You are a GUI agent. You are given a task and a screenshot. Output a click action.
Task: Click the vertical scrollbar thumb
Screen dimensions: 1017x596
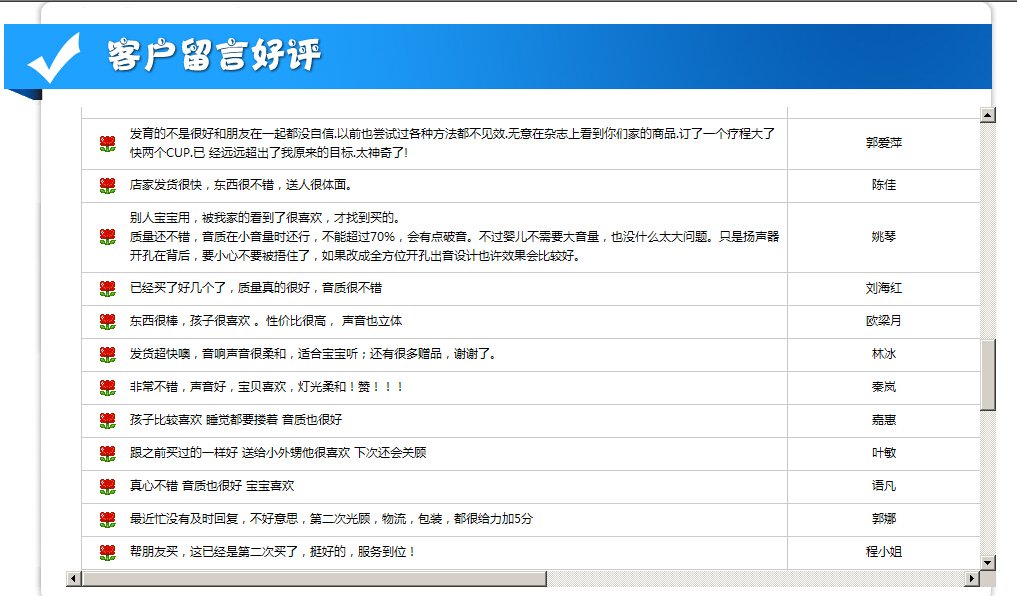[988, 375]
